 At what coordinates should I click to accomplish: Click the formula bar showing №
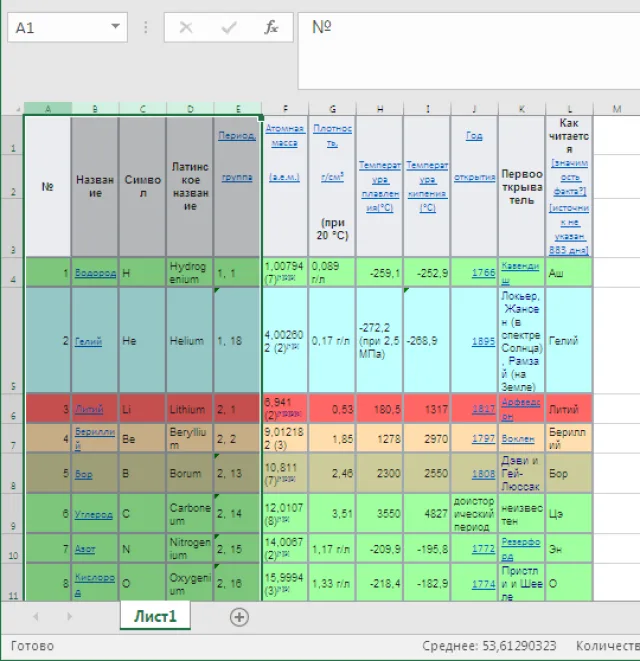[x=469, y=51]
